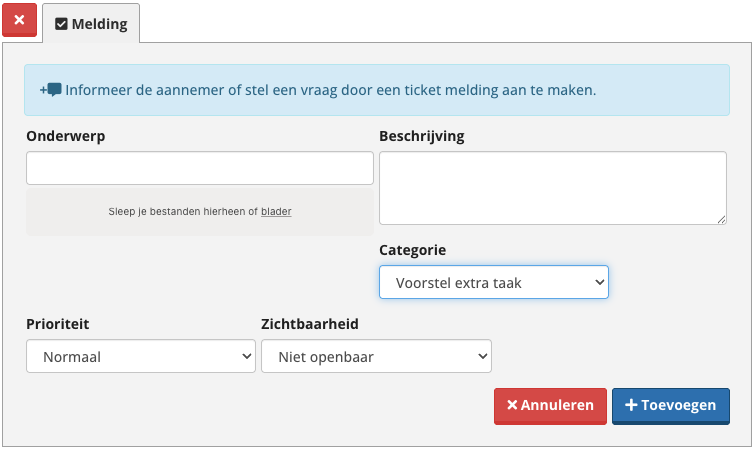
Task: Expand the Prioriteit dropdown set to Normaal
Action: click(x=141, y=356)
